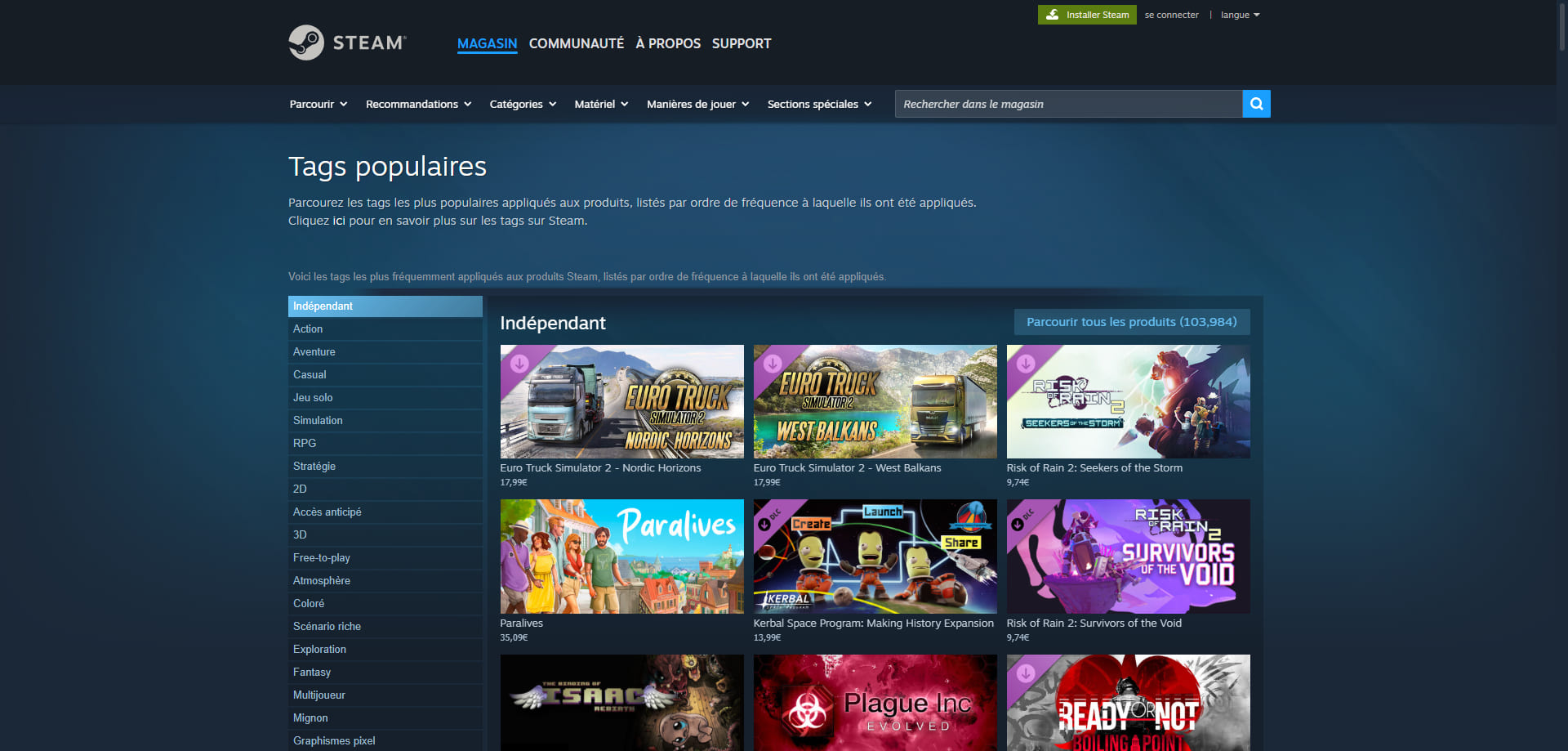Select the Aventure tag

pyautogui.click(x=385, y=351)
